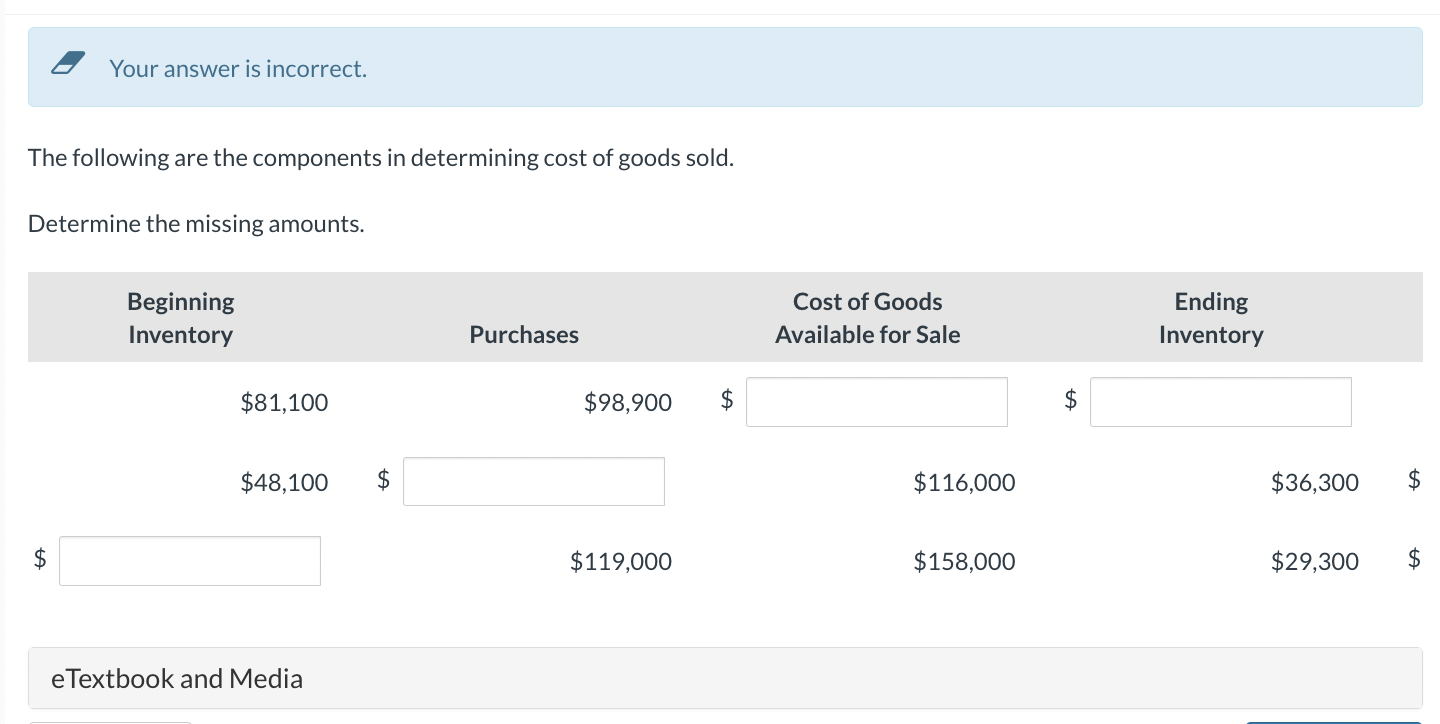1440x724 pixels.
Task: Click the Cost of Goods Available input on row one
Action: pyautogui.click(x=876, y=401)
